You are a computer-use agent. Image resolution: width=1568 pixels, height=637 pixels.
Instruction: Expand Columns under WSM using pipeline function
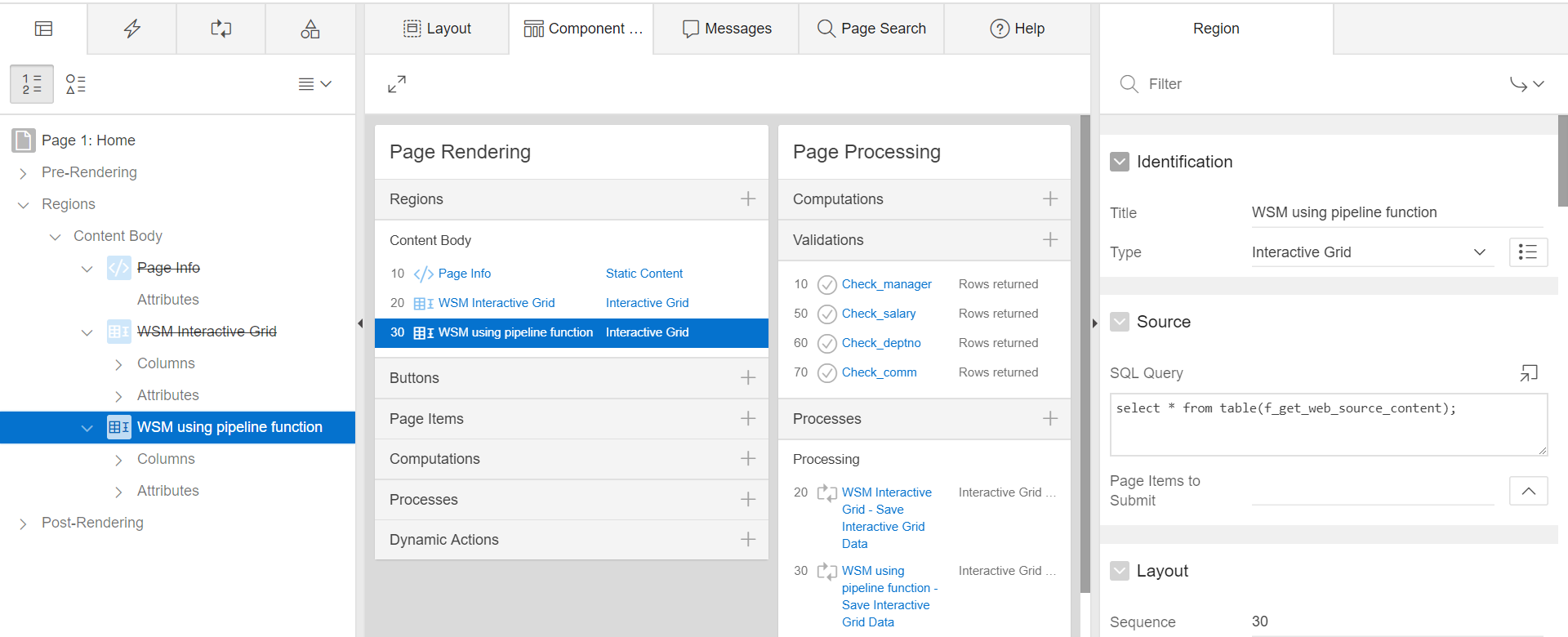click(x=118, y=460)
